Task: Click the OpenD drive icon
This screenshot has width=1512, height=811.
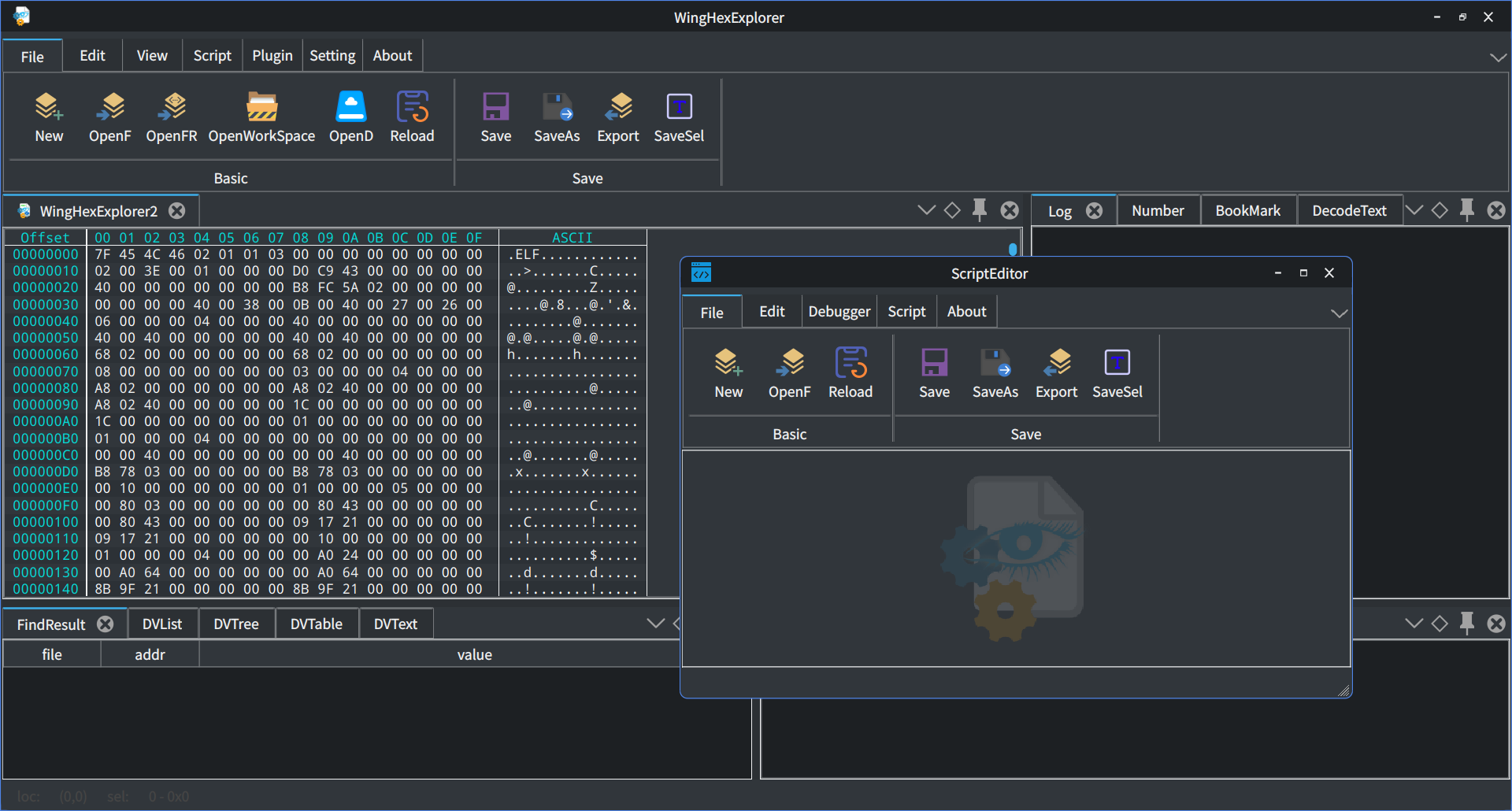Action: click(x=351, y=107)
